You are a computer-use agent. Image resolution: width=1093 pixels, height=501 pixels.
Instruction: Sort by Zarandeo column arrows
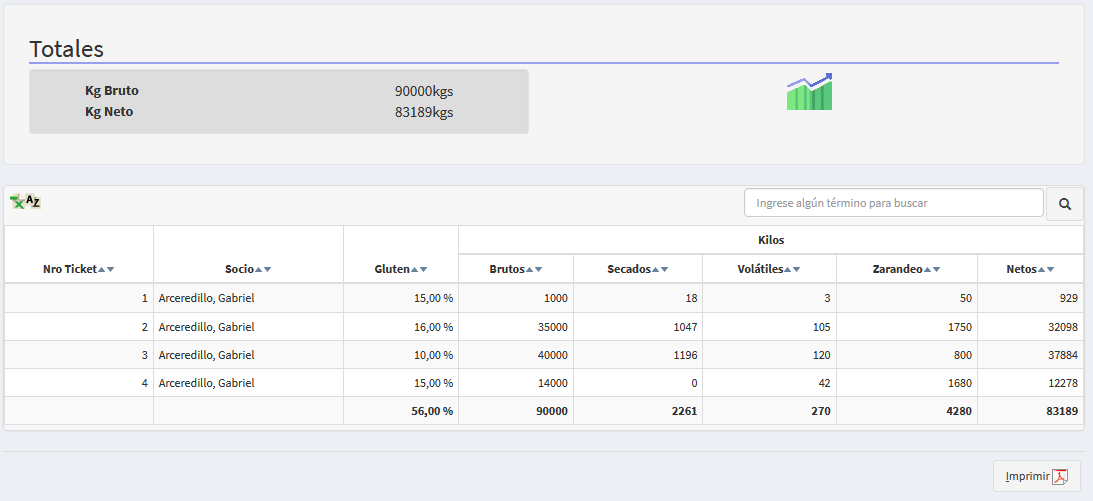(932, 269)
